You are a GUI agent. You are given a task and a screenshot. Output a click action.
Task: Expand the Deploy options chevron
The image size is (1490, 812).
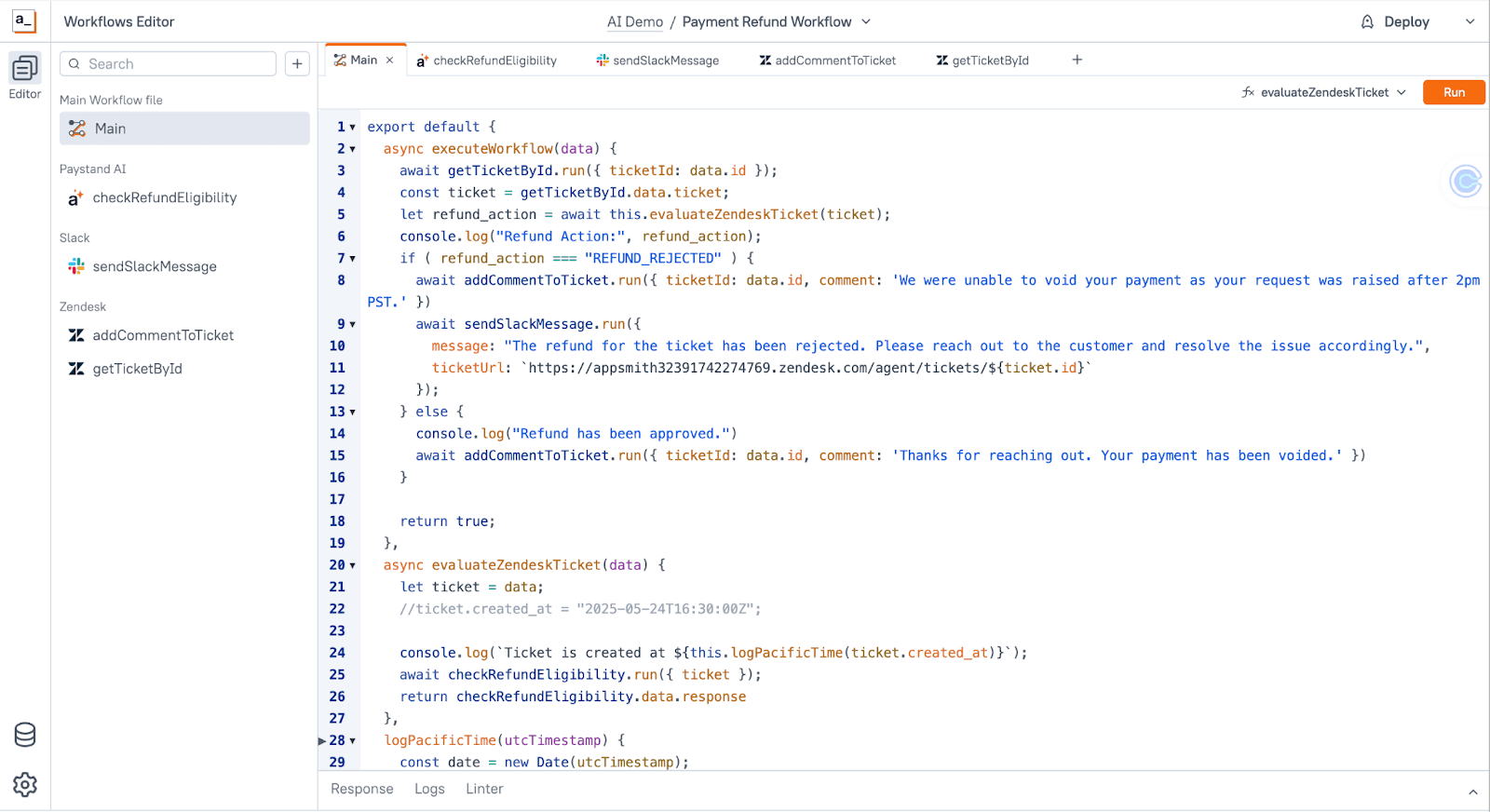(x=1470, y=21)
